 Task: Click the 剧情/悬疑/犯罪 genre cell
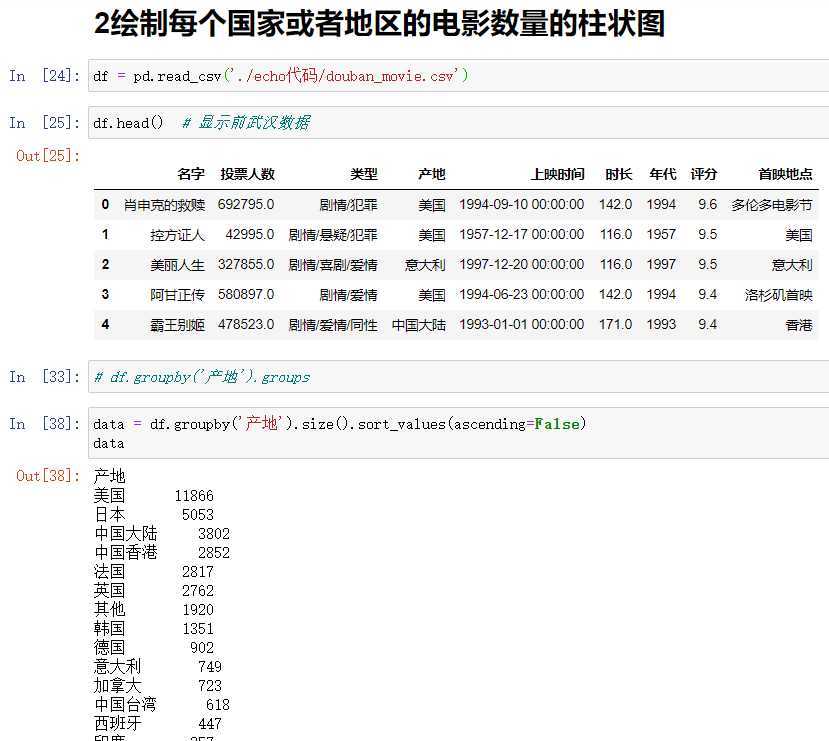coord(333,235)
